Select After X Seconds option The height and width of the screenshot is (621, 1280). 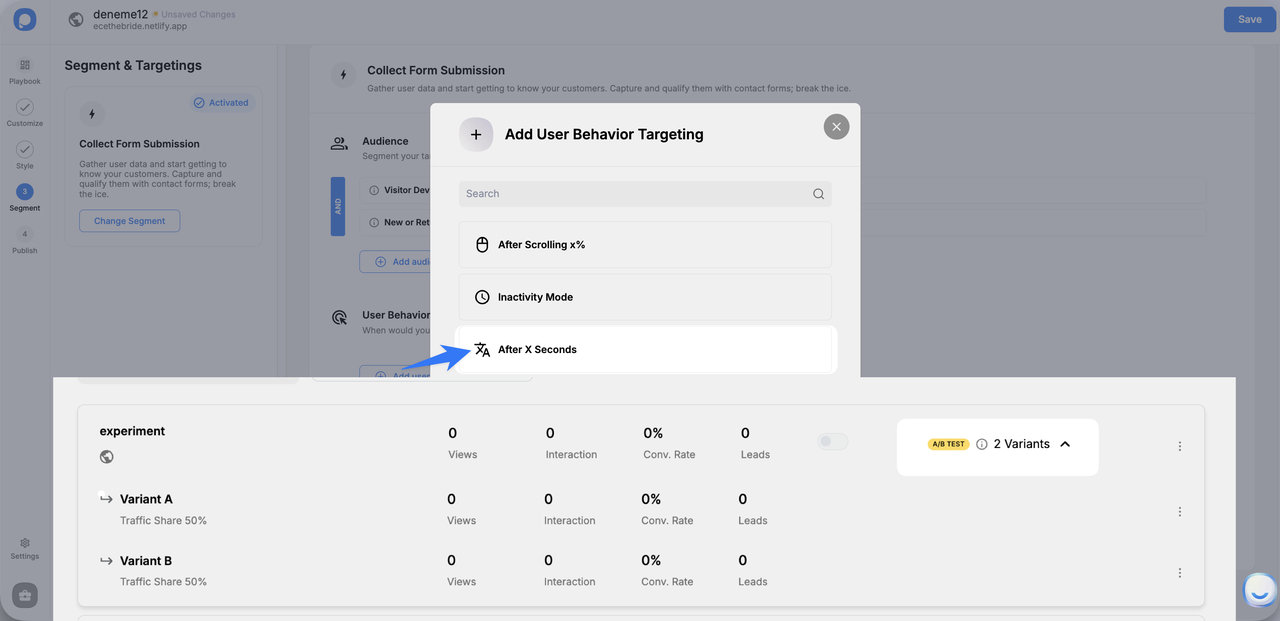tap(645, 349)
